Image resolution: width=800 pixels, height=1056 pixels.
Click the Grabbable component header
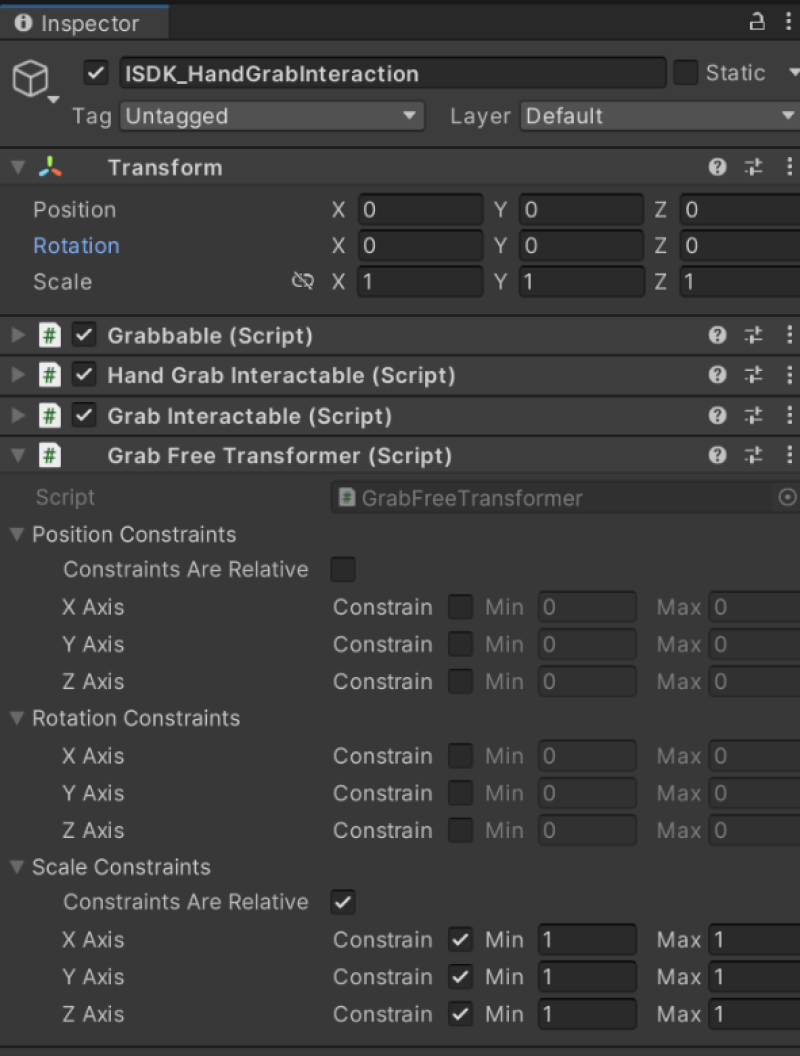[x=210, y=336]
